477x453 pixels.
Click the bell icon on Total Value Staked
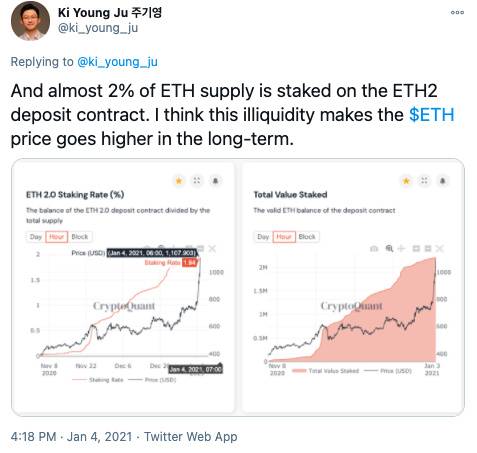443,181
